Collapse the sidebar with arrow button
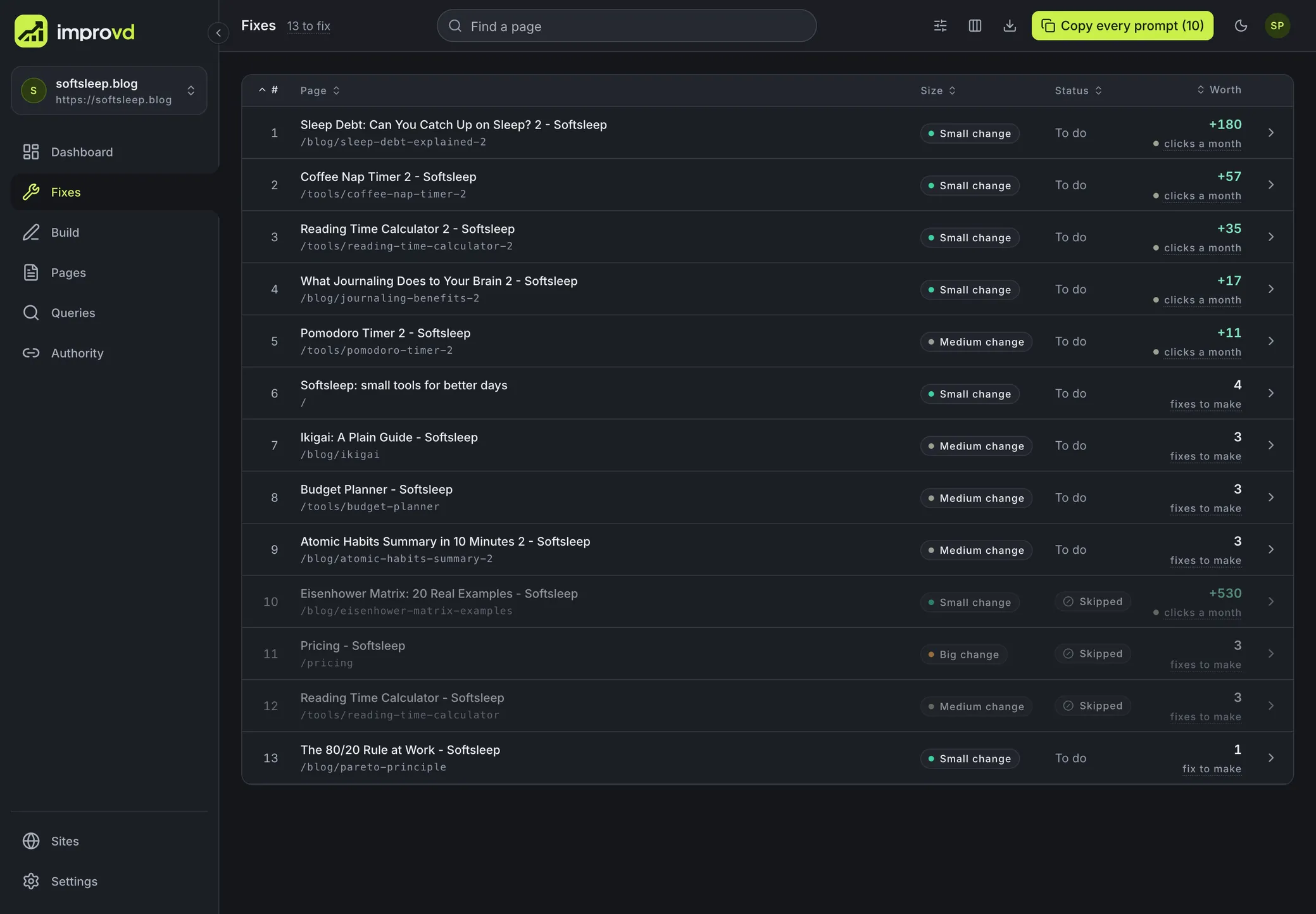The width and height of the screenshot is (1316, 914). tap(218, 32)
